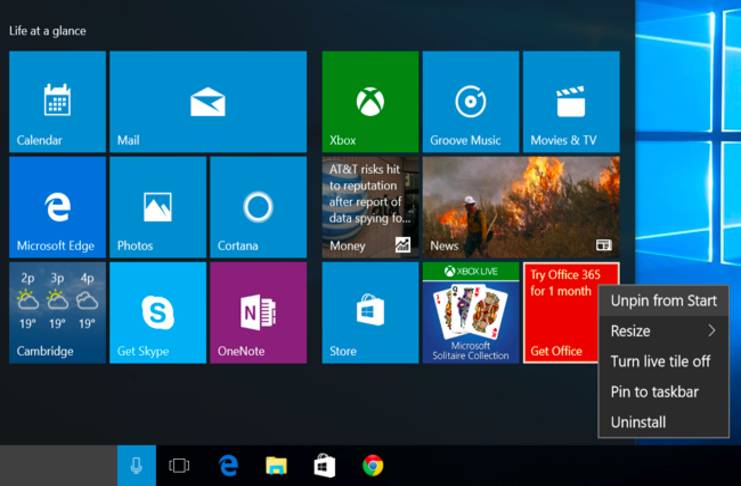
Task: Open the Money news tile
Action: click(x=370, y=207)
